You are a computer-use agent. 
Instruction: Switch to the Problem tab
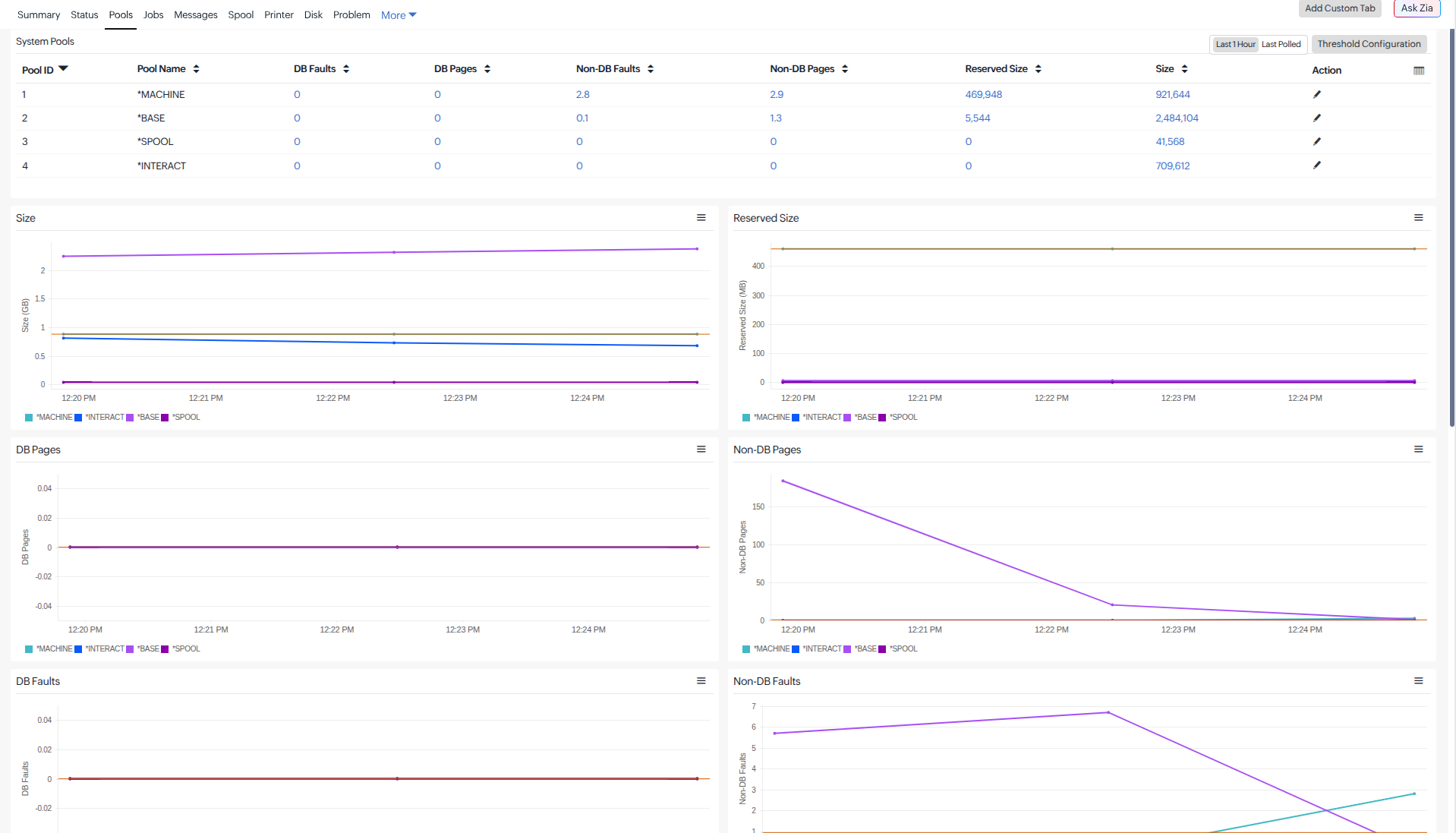[351, 15]
